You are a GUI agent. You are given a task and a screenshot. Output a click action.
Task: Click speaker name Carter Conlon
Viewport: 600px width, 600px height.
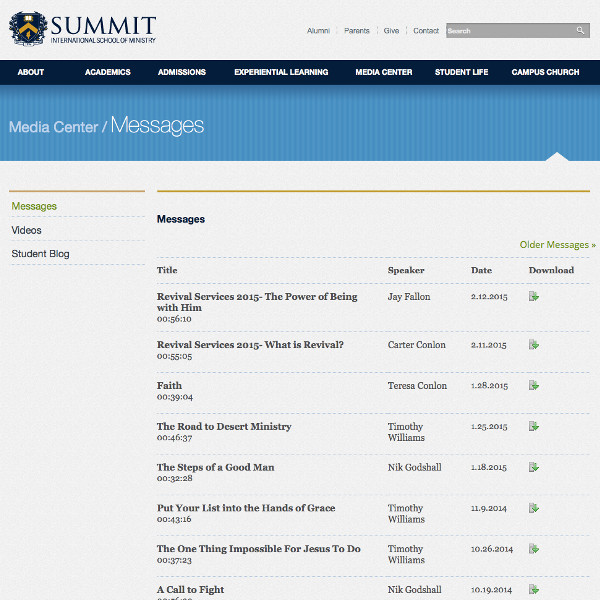tap(417, 345)
